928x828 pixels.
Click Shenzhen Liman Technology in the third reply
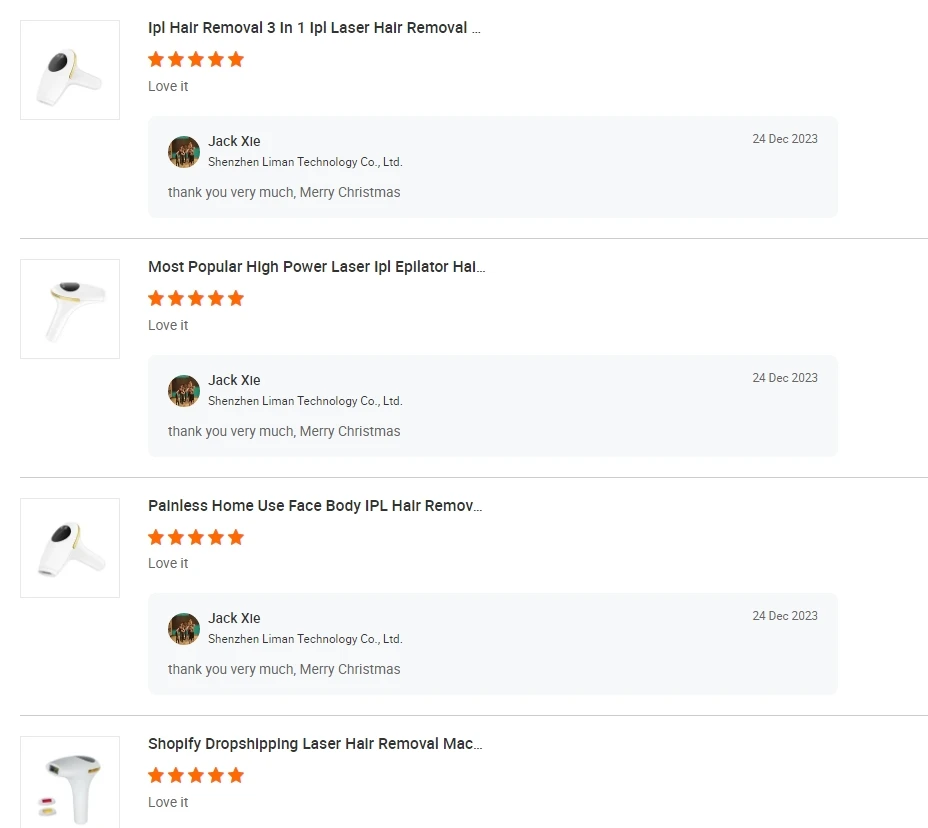305,639
